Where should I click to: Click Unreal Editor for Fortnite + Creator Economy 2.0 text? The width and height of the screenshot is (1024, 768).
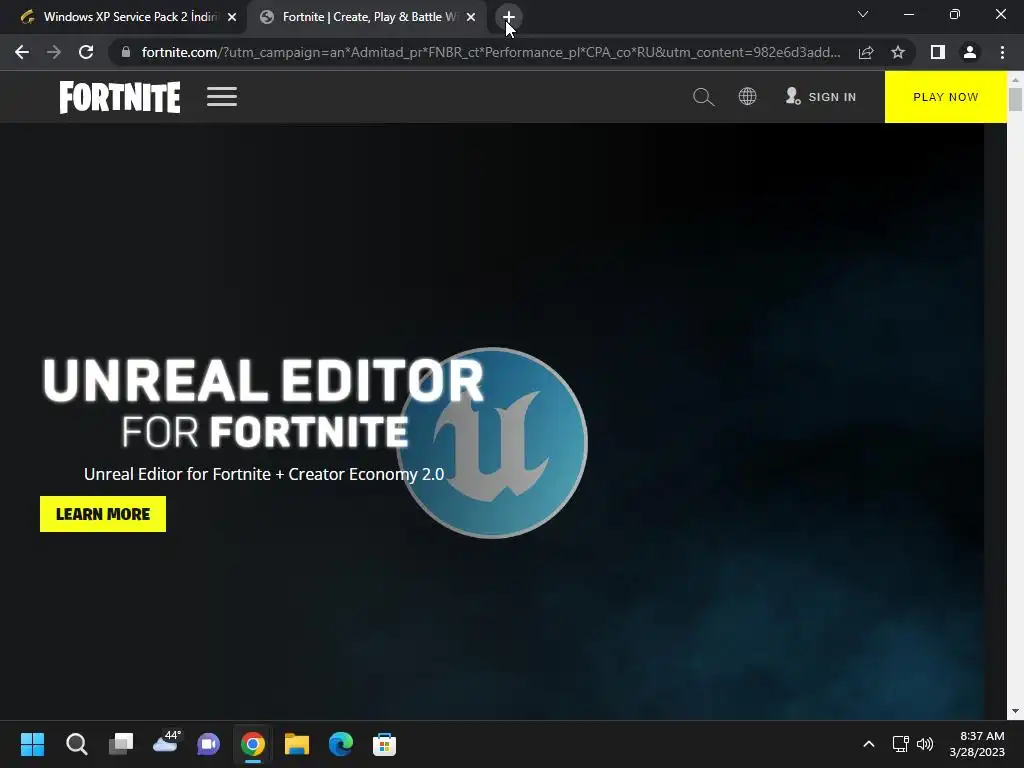(x=264, y=474)
